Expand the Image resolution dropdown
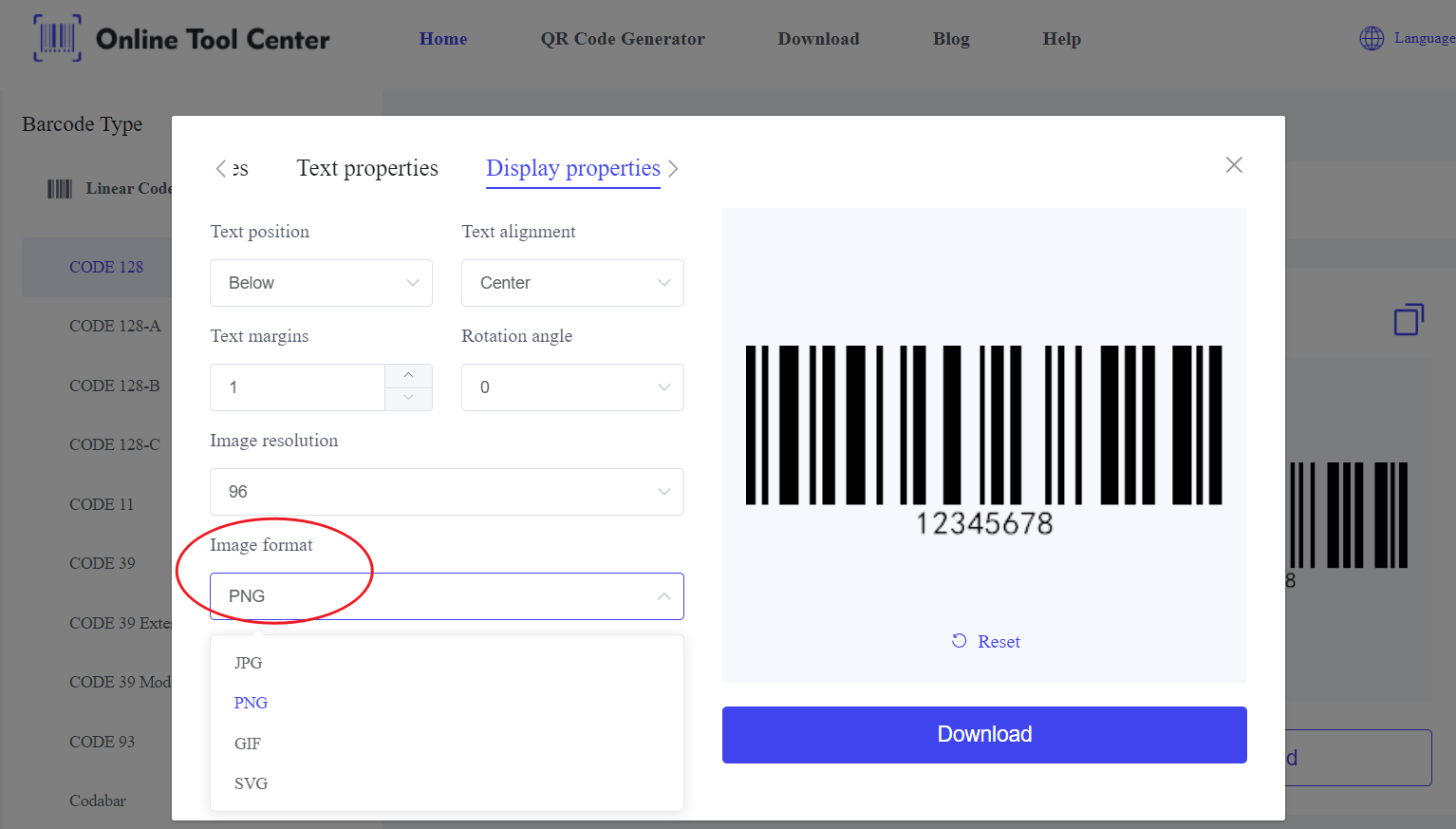Viewport: 1456px width, 829px height. [447, 492]
